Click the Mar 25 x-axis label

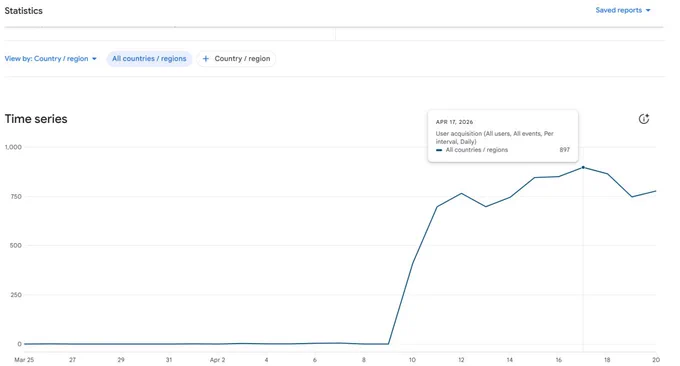(24, 359)
